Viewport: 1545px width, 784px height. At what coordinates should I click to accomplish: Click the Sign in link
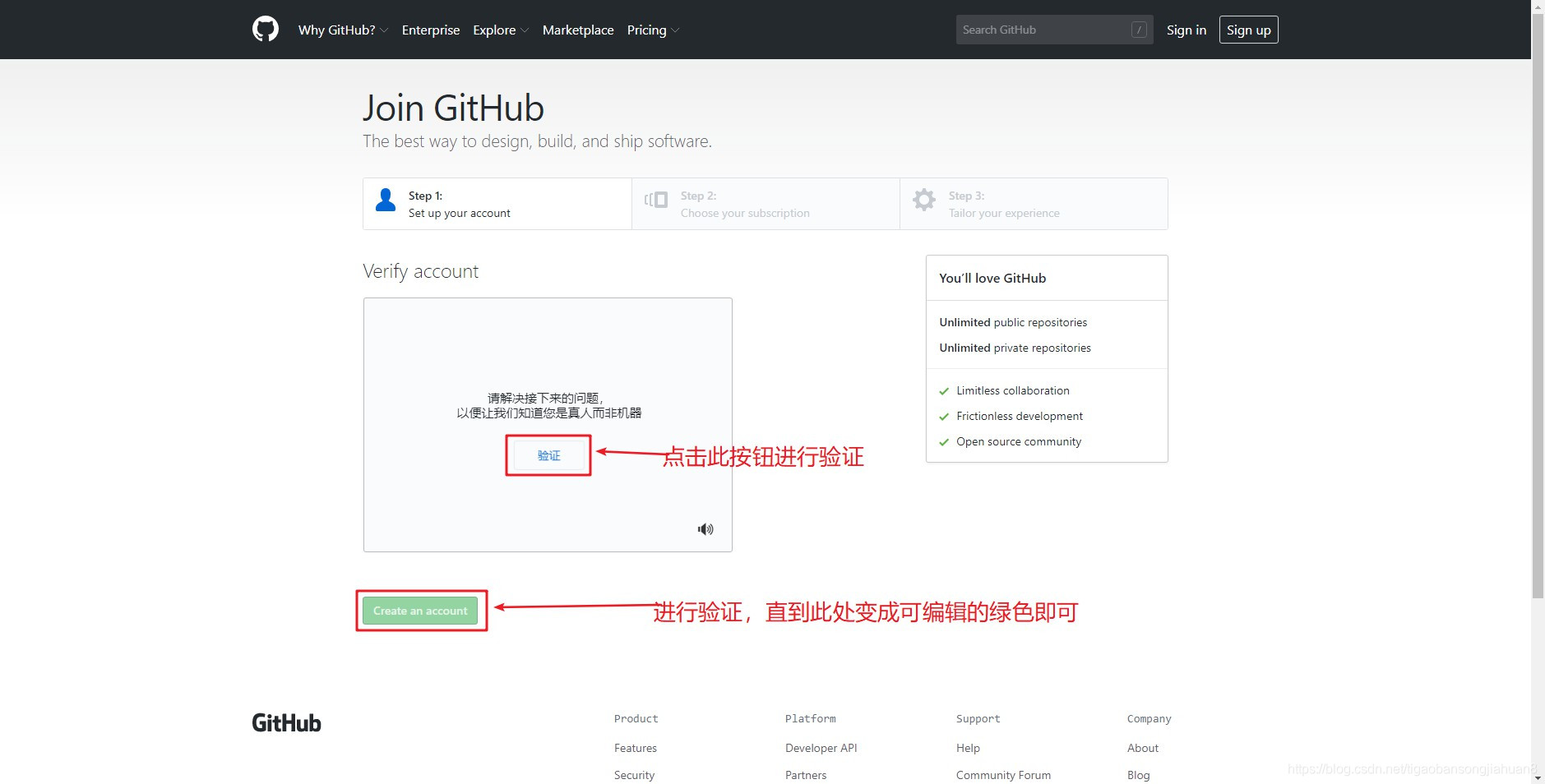pyautogui.click(x=1187, y=30)
